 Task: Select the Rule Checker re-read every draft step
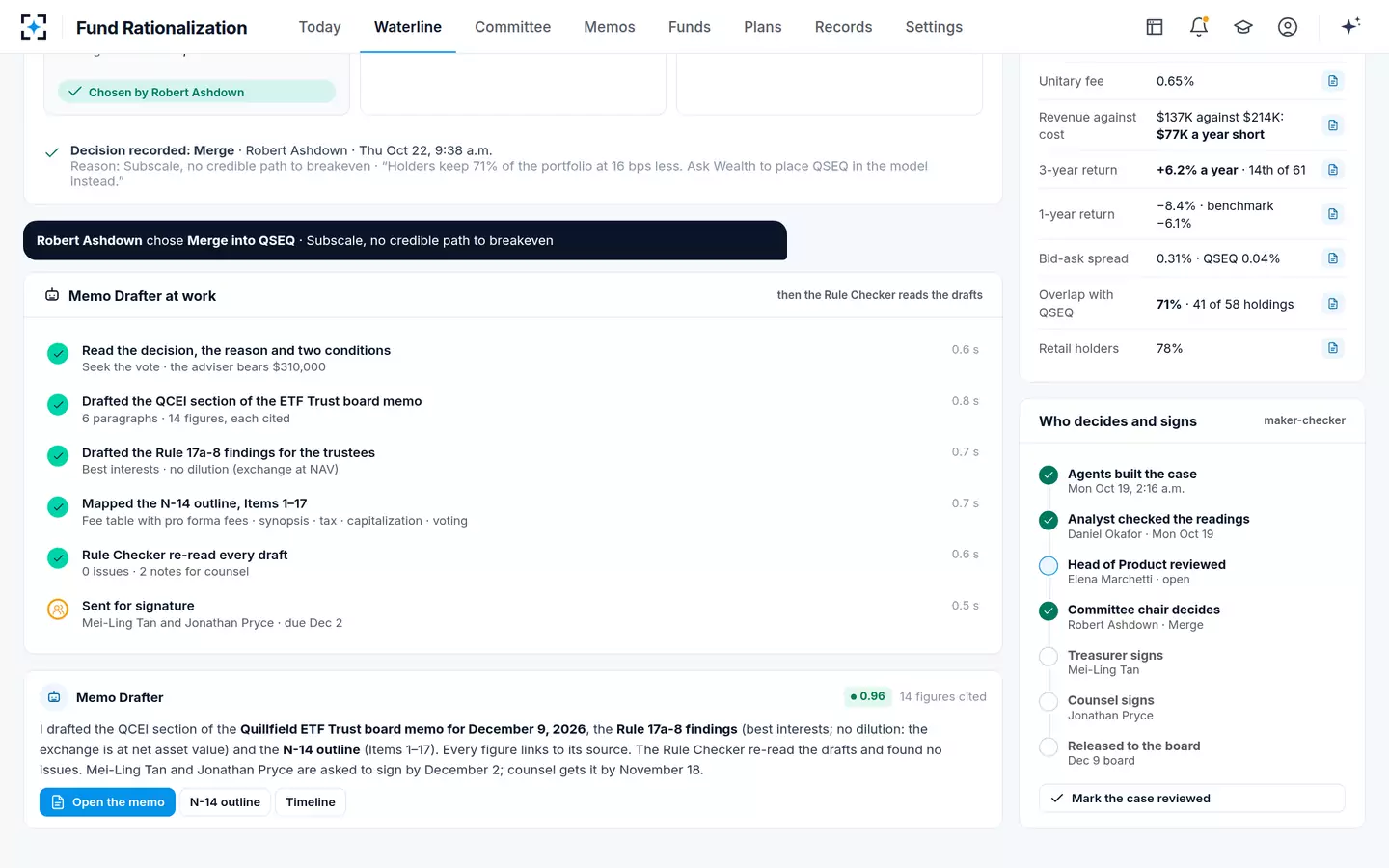[513, 563]
